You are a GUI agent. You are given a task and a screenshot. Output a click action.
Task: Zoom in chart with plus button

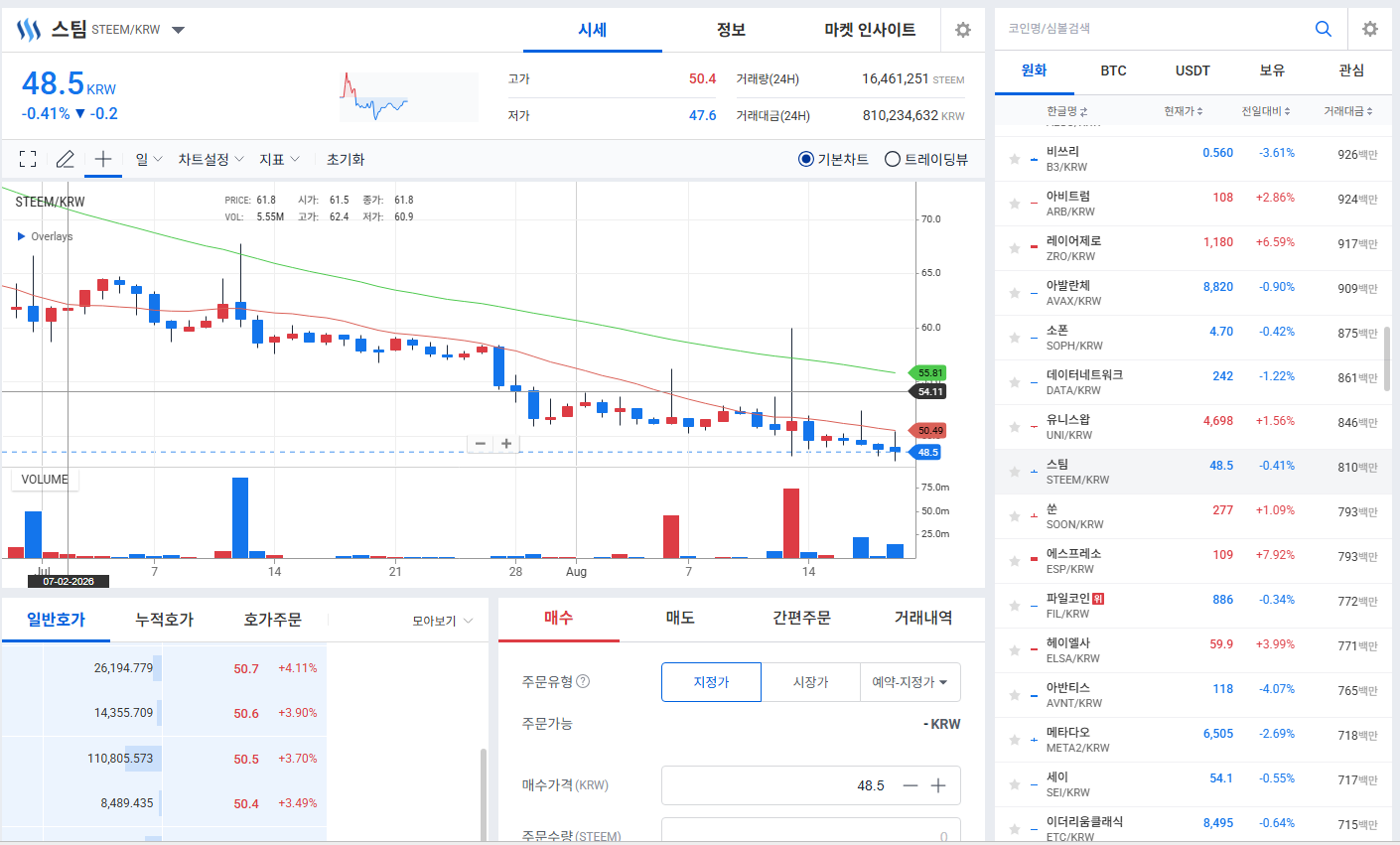pos(506,444)
